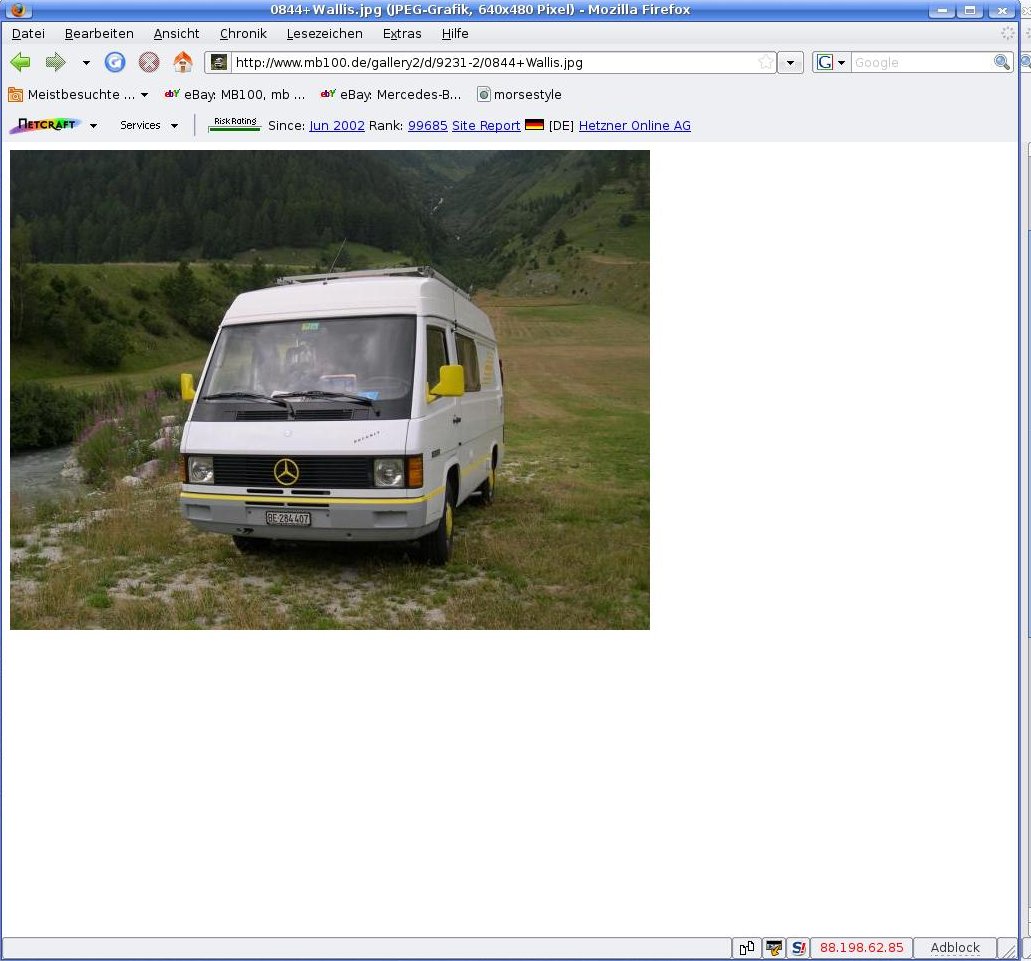Click the S! icon in the status bar
The width and height of the screenshot is (1031, 961).
[x=798, y=947]
